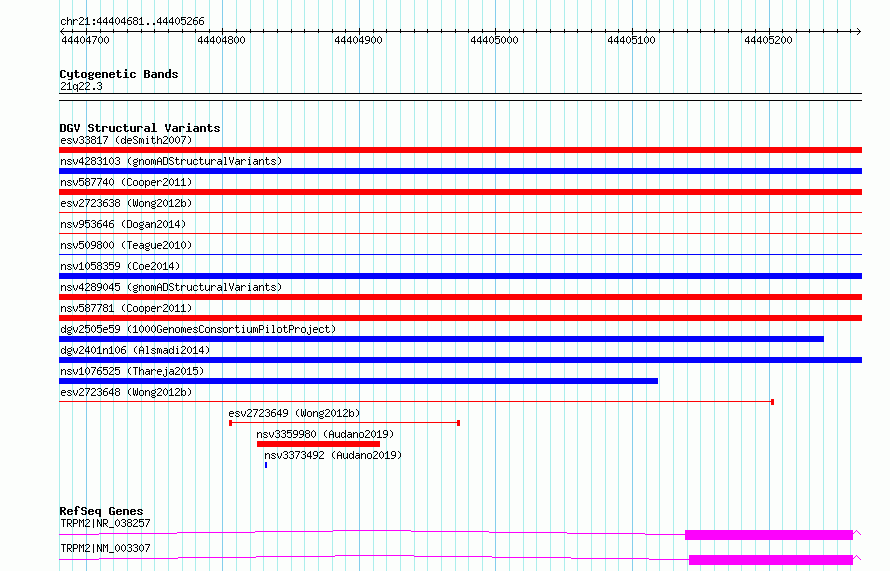890x571 pixels.
Task: Open dgv2401n106 (Alsmadi2014) label
Action: coord(135,350)
